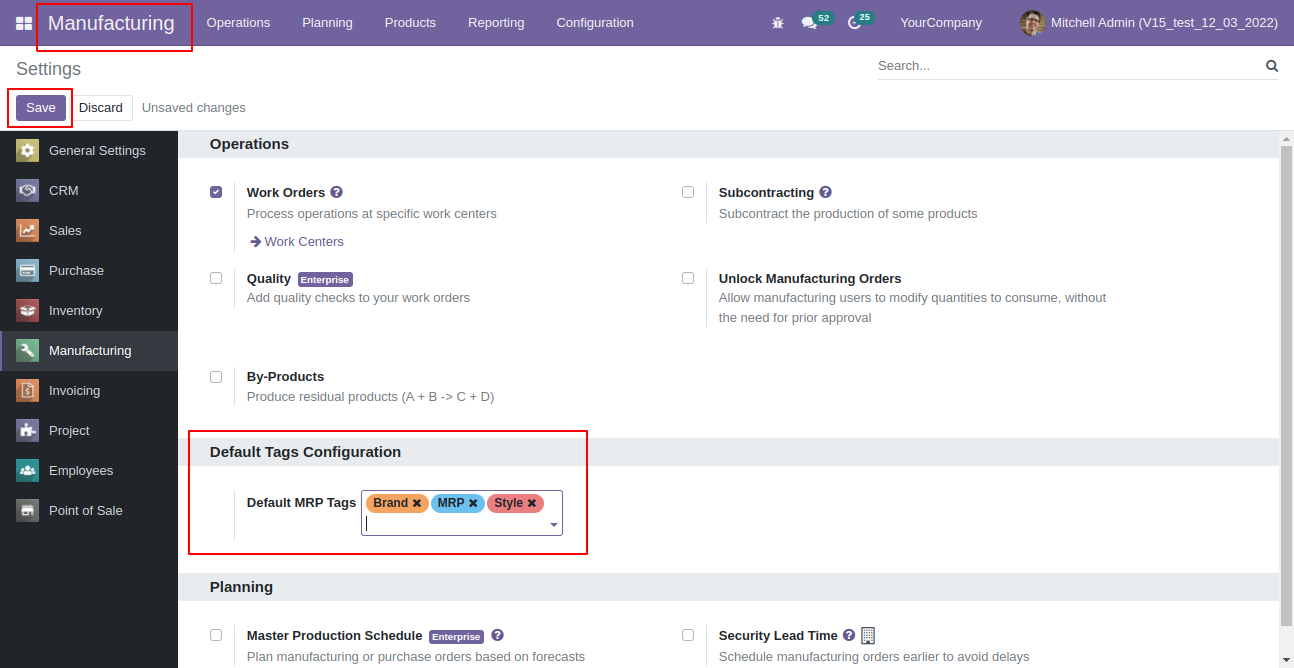The width and height of the screenshot is (1294, 668).
Task: Enable the Subcontracting checkbox
Action: point(688,192)
